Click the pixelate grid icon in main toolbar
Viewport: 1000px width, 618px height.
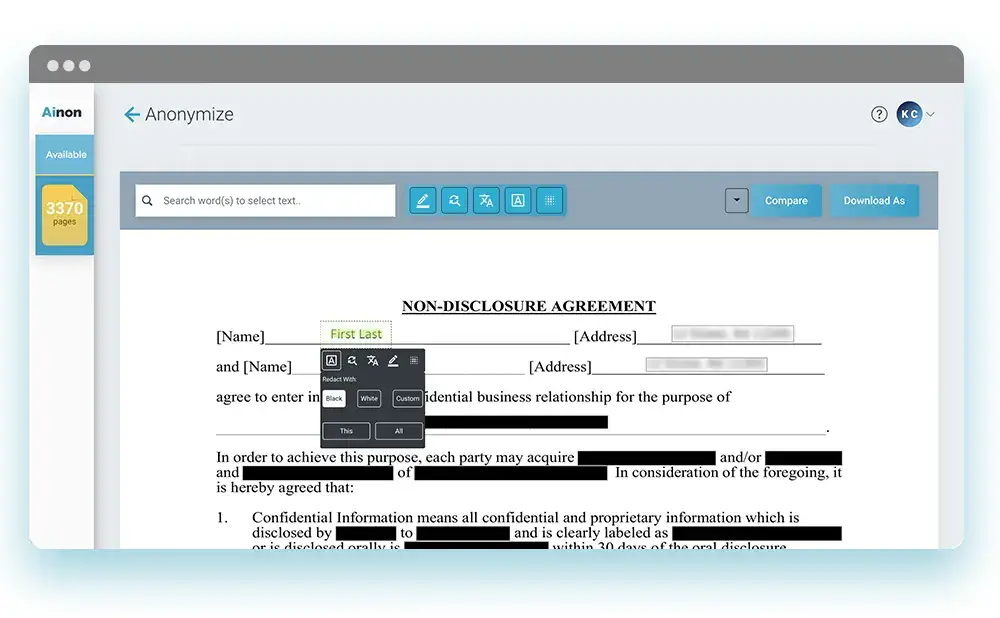(x=549, y=201)
